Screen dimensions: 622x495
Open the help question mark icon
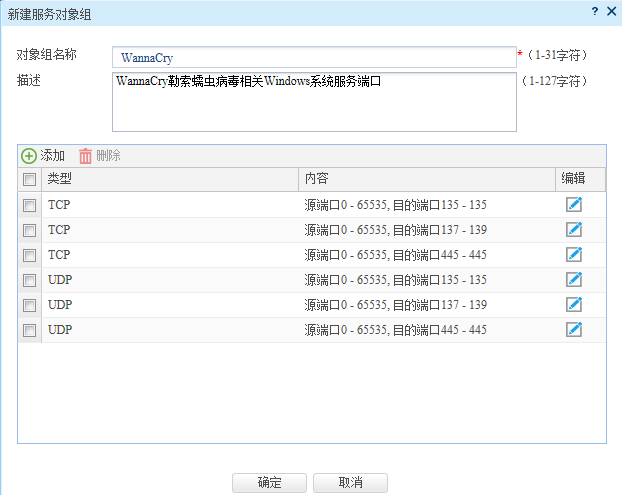(595, 11)
